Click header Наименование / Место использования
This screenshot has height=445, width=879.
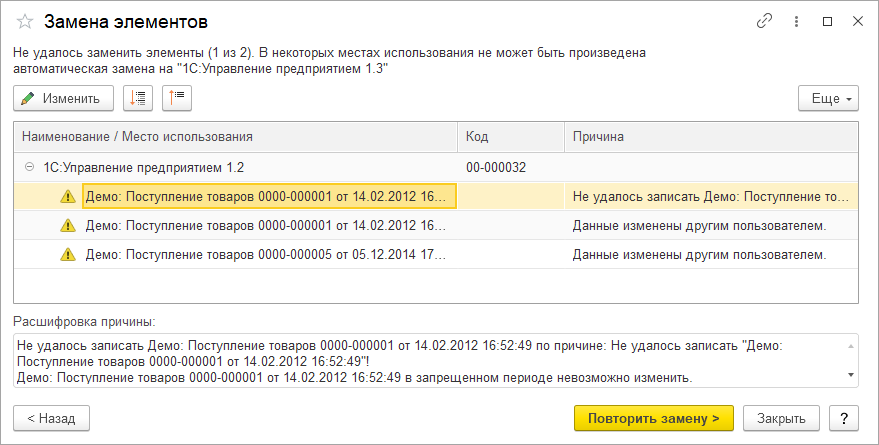pos(235,137)
